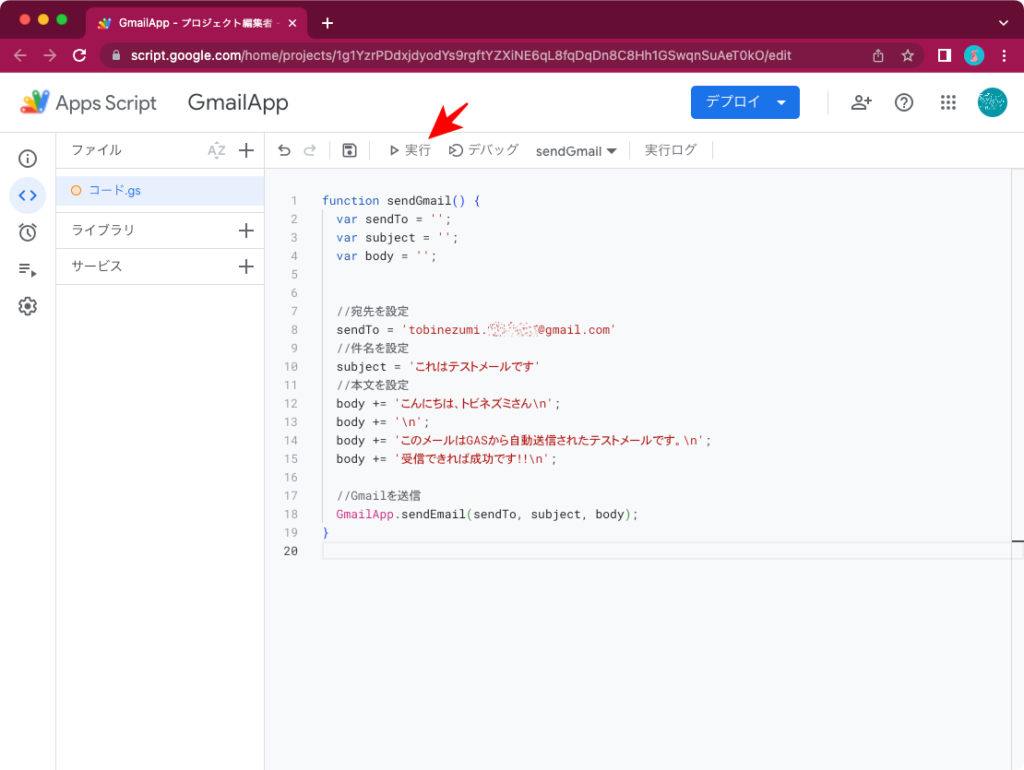Rename project by clicking GmailApp title
This screenshot has height=770, width=1024.
(238, 103)
